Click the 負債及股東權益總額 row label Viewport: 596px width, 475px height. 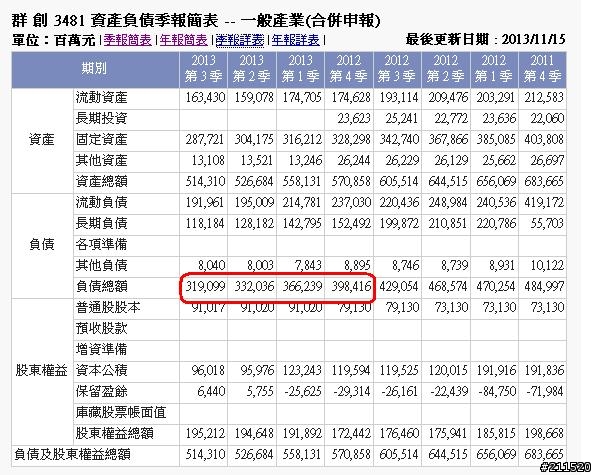72,454
